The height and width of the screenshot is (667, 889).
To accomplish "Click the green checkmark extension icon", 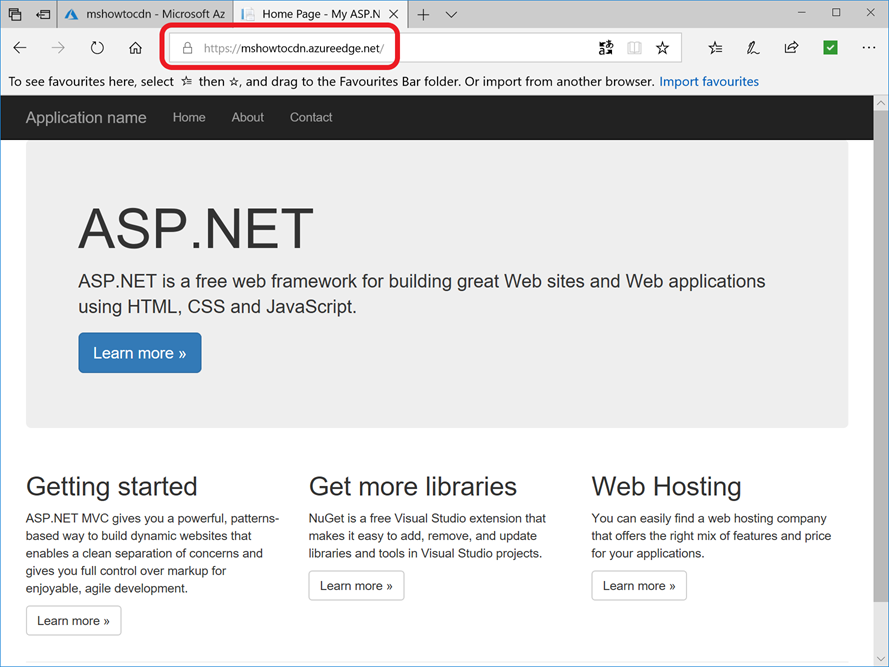I will pos(830,48).
